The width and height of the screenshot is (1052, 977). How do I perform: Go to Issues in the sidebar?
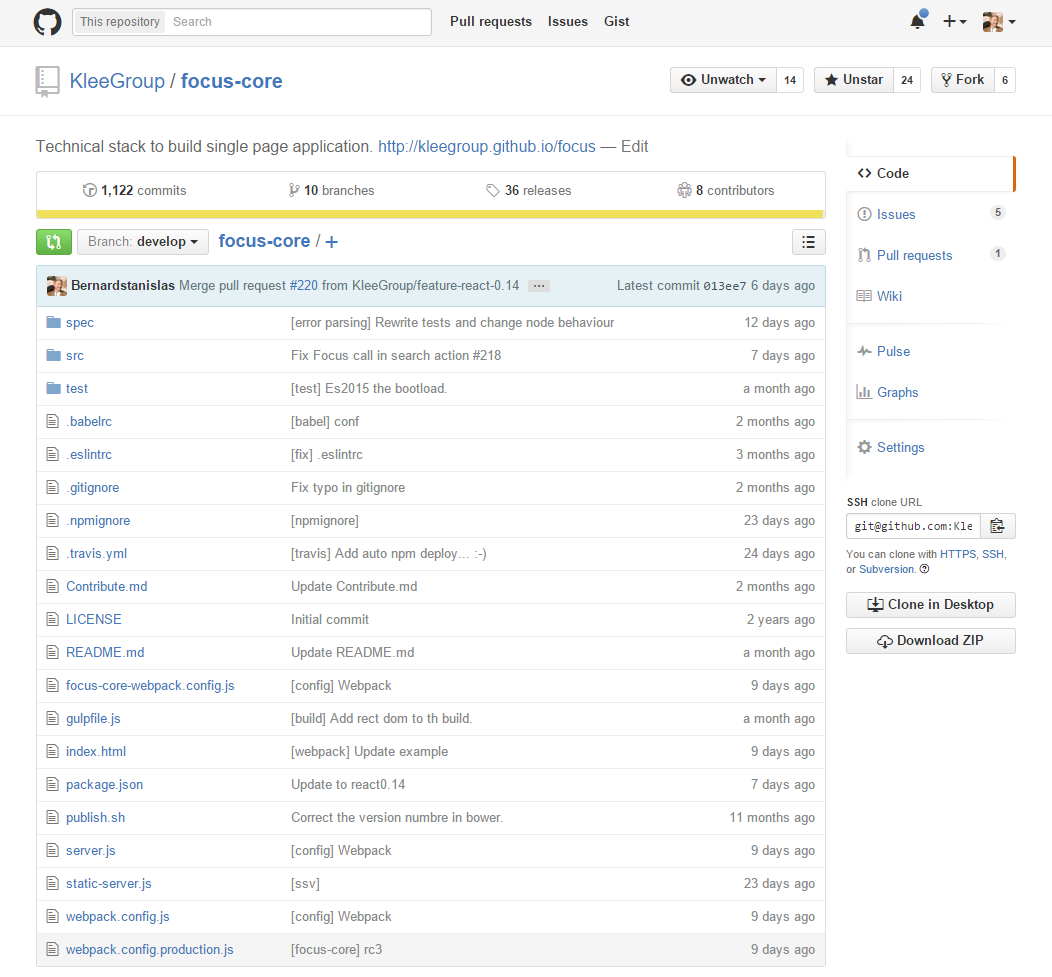tap(895, 214)
